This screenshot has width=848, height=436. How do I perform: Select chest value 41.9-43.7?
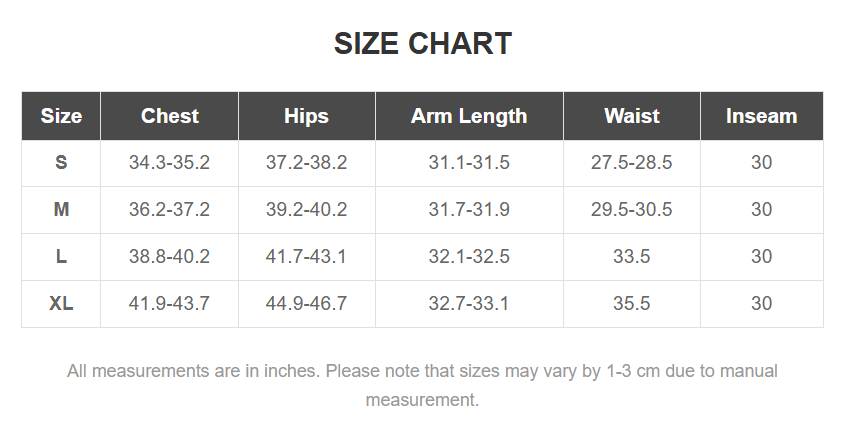click(x=169, y=304)
